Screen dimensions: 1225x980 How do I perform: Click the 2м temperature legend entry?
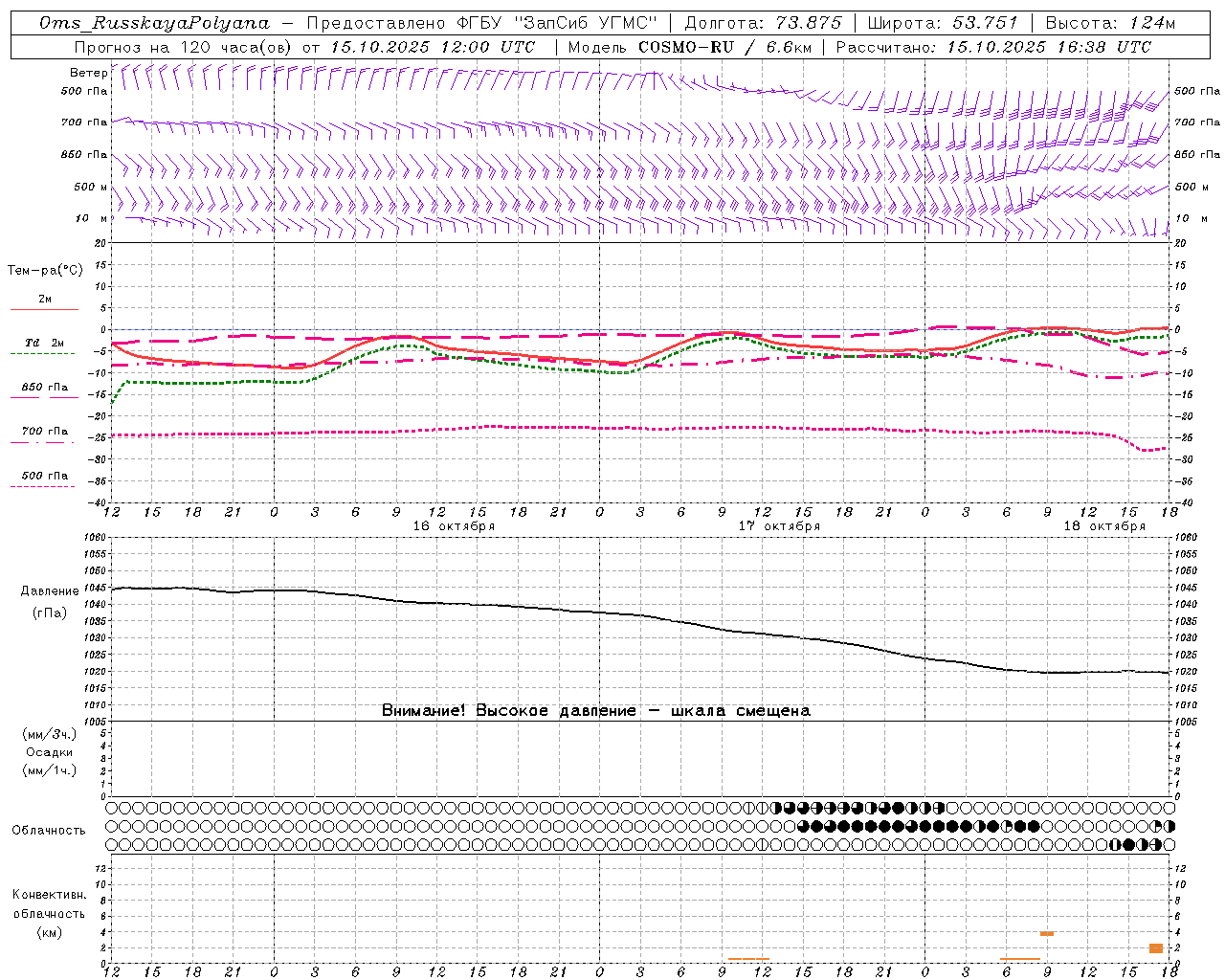point(45,299)
